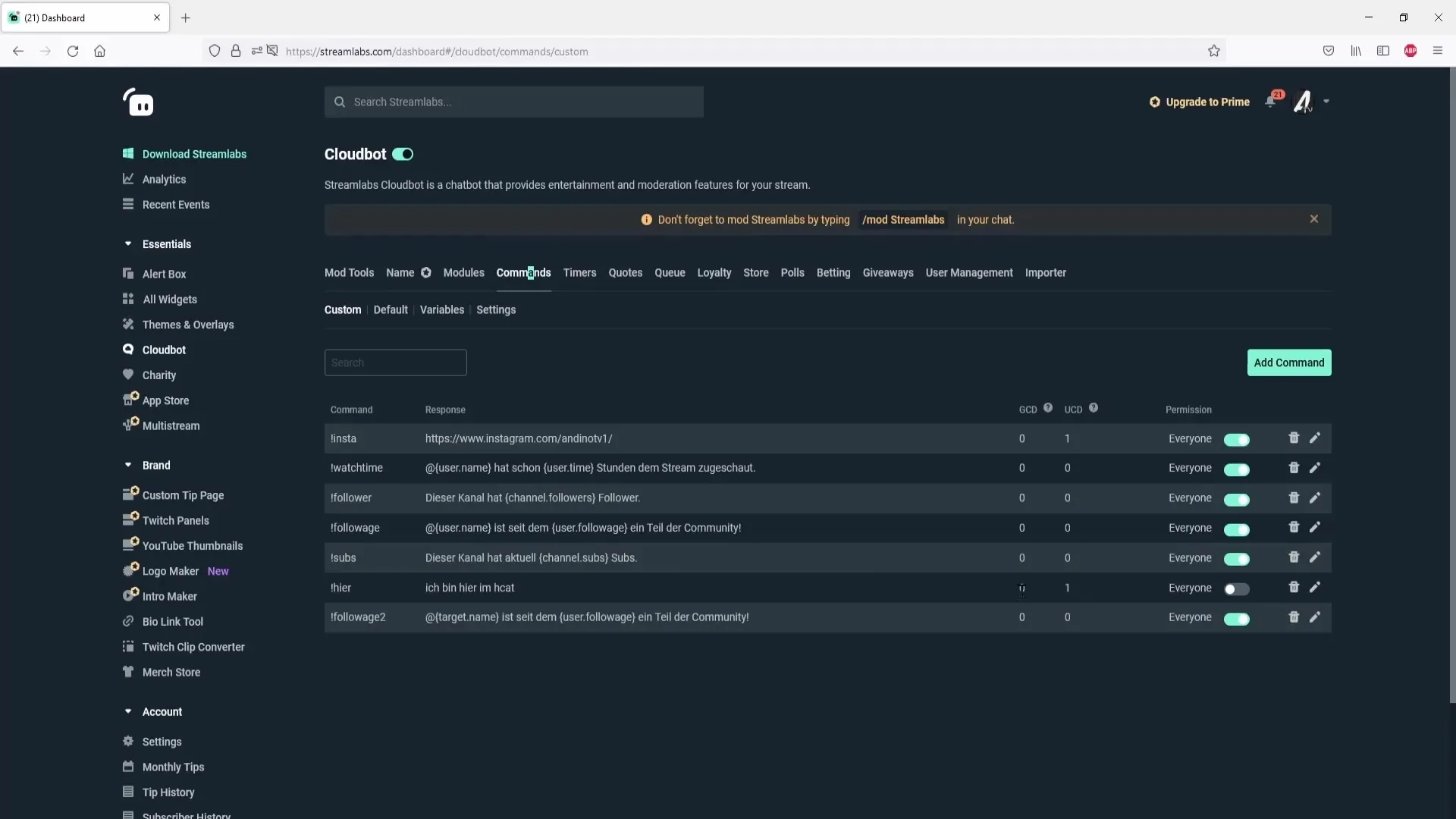Open Alert Box in sidebar
The width and height of the screenshot is (1456, 819).
click(164, 275)
